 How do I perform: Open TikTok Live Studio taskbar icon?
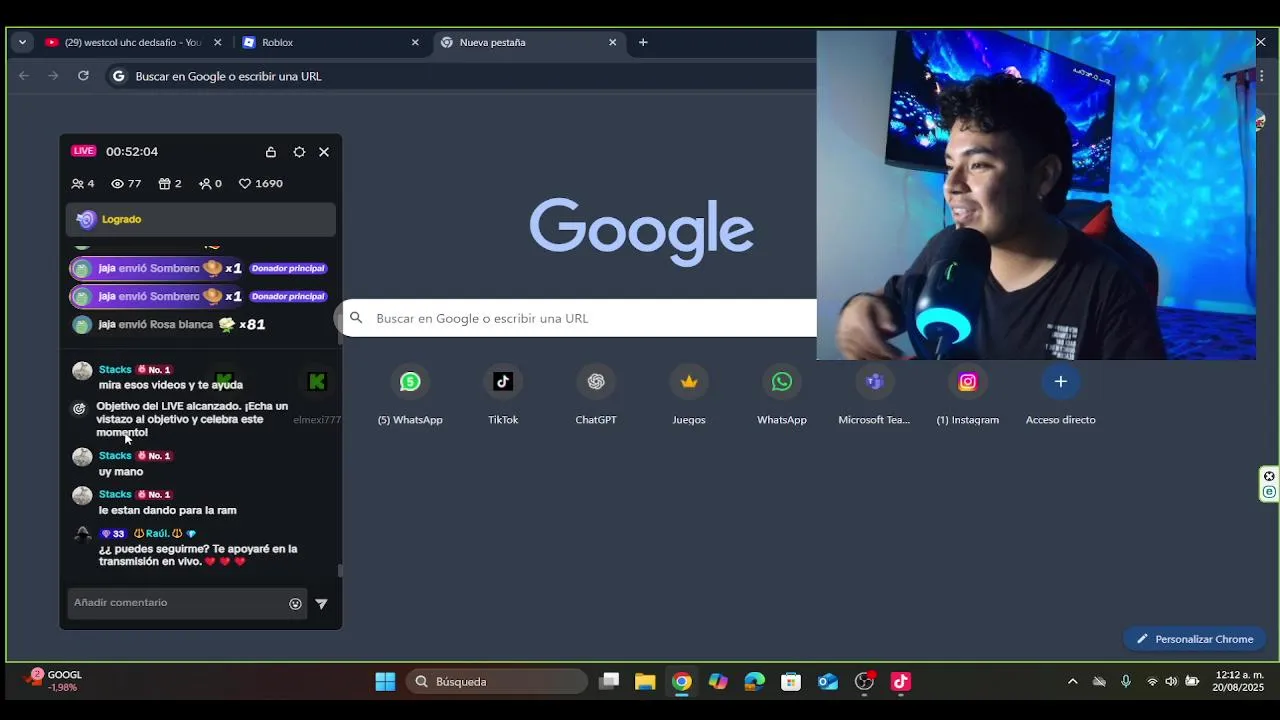901,682
